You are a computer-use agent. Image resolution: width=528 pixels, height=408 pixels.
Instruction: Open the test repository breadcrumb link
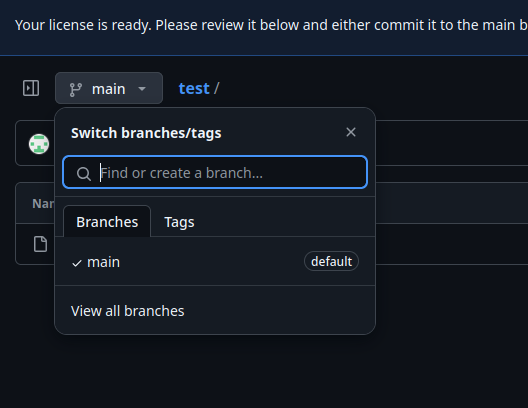click(x=194, y=89)
